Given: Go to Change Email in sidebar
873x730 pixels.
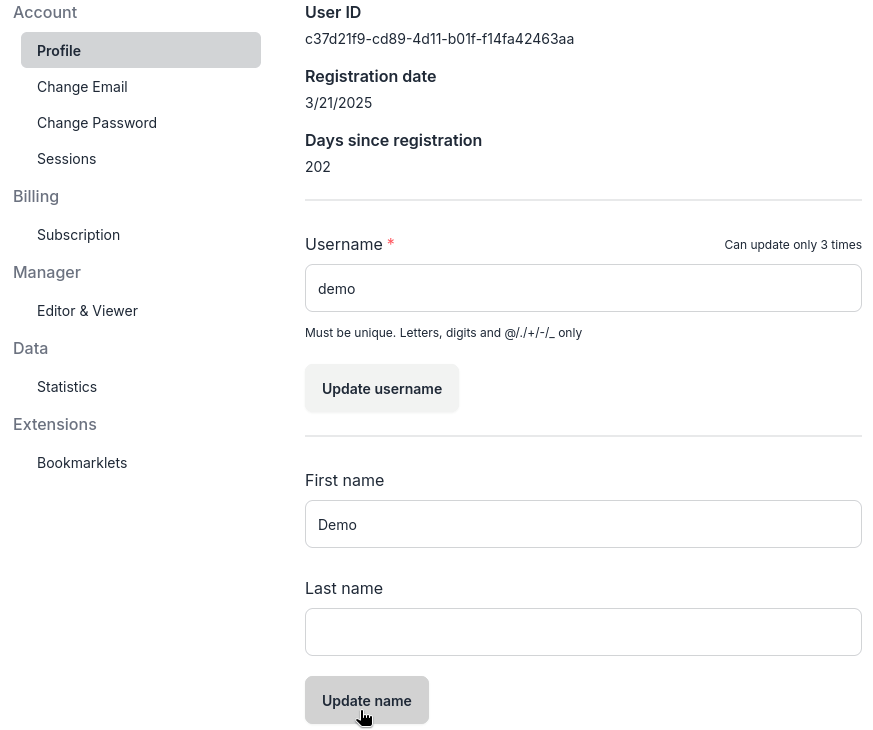Looking at the screenshot, I should coord(82,87).
